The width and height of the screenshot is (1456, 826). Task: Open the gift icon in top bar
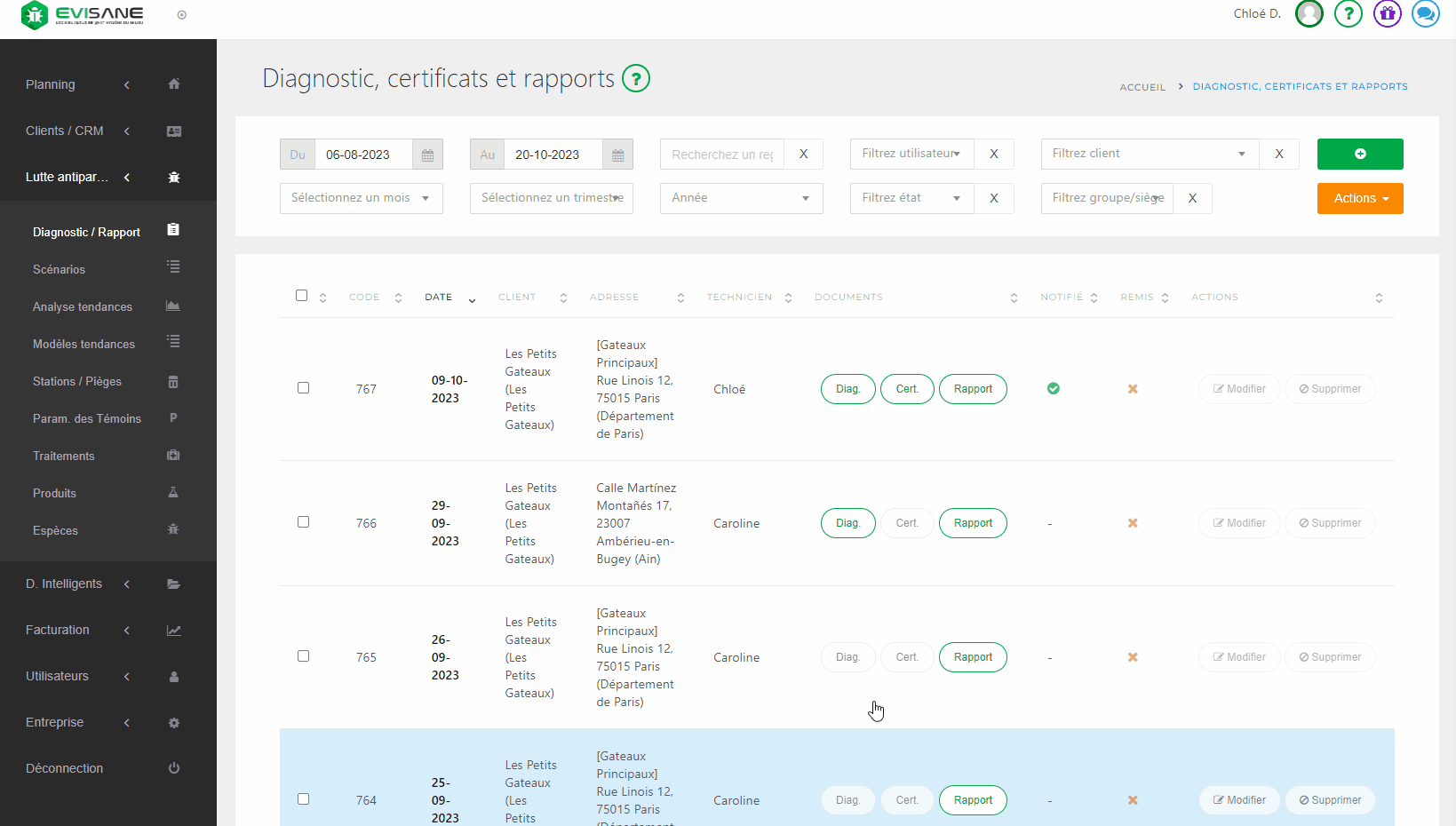click(x=1387, y=14)
